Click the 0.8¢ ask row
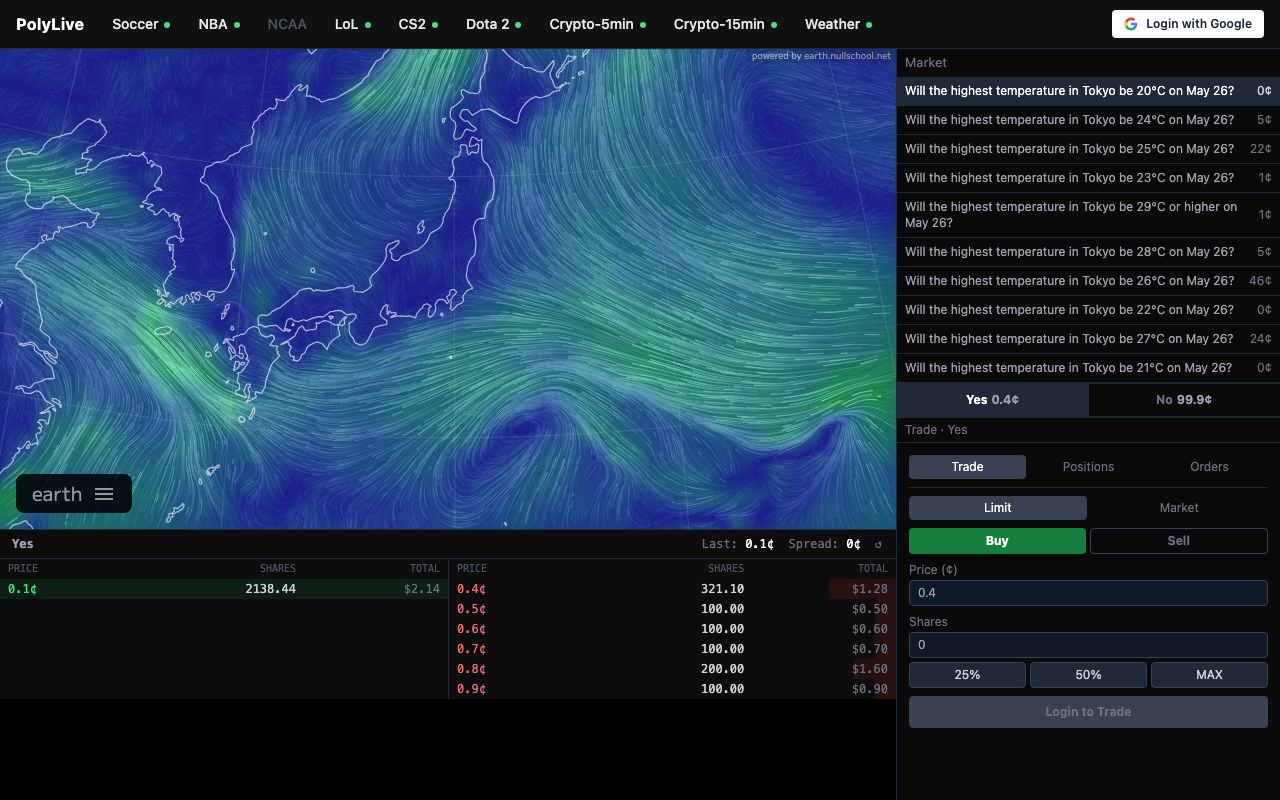This screenshot has height=800, width=1280. [x=672, y=669]
